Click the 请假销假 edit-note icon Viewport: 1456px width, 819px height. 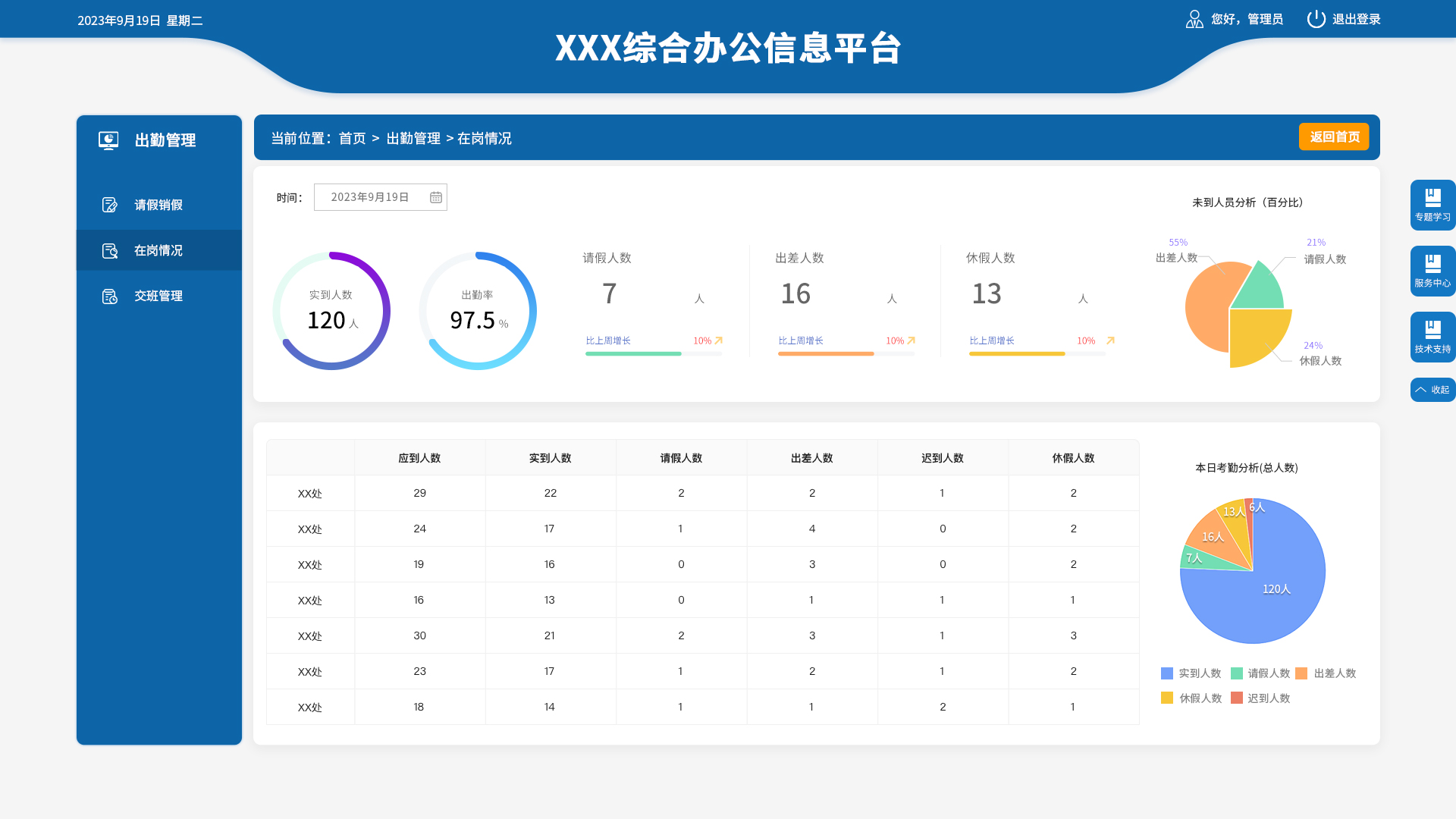[x=110, y=205]
